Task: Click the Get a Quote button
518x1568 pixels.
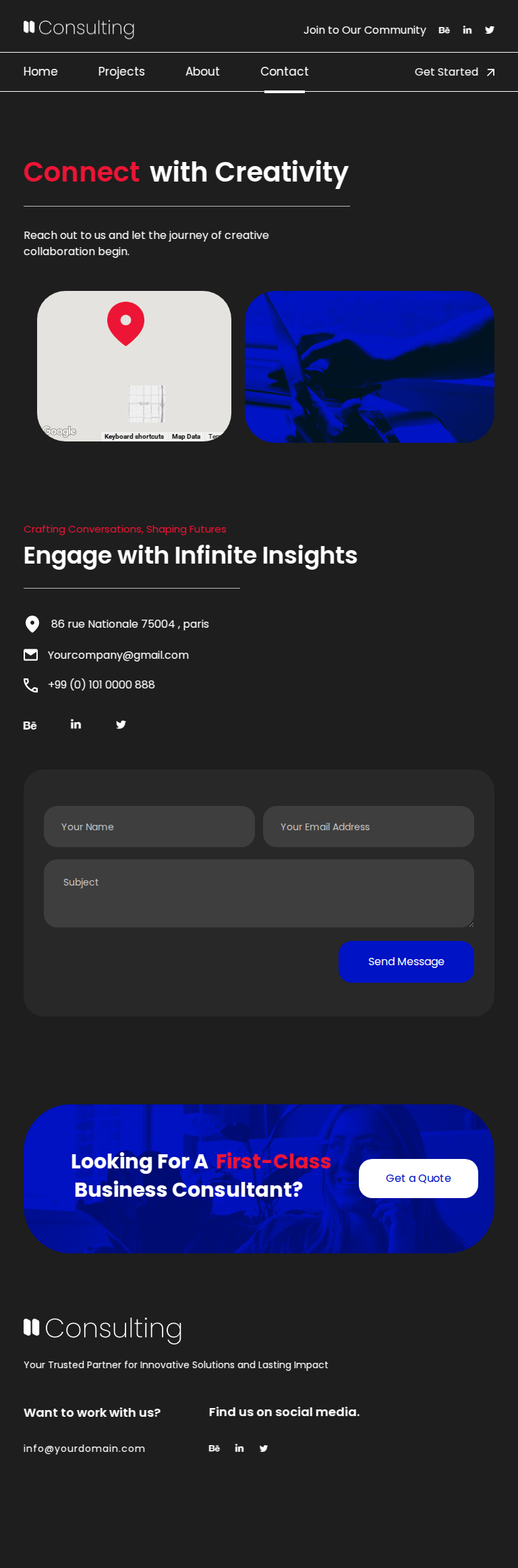Action: pyautogui.click(x=418, y=1179)
